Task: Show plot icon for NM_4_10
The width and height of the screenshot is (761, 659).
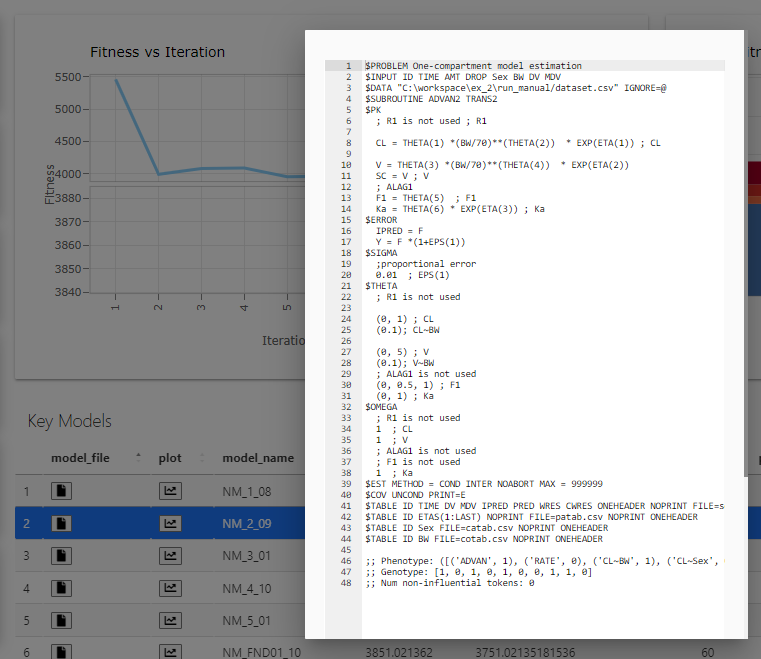Action: point(170,588)
